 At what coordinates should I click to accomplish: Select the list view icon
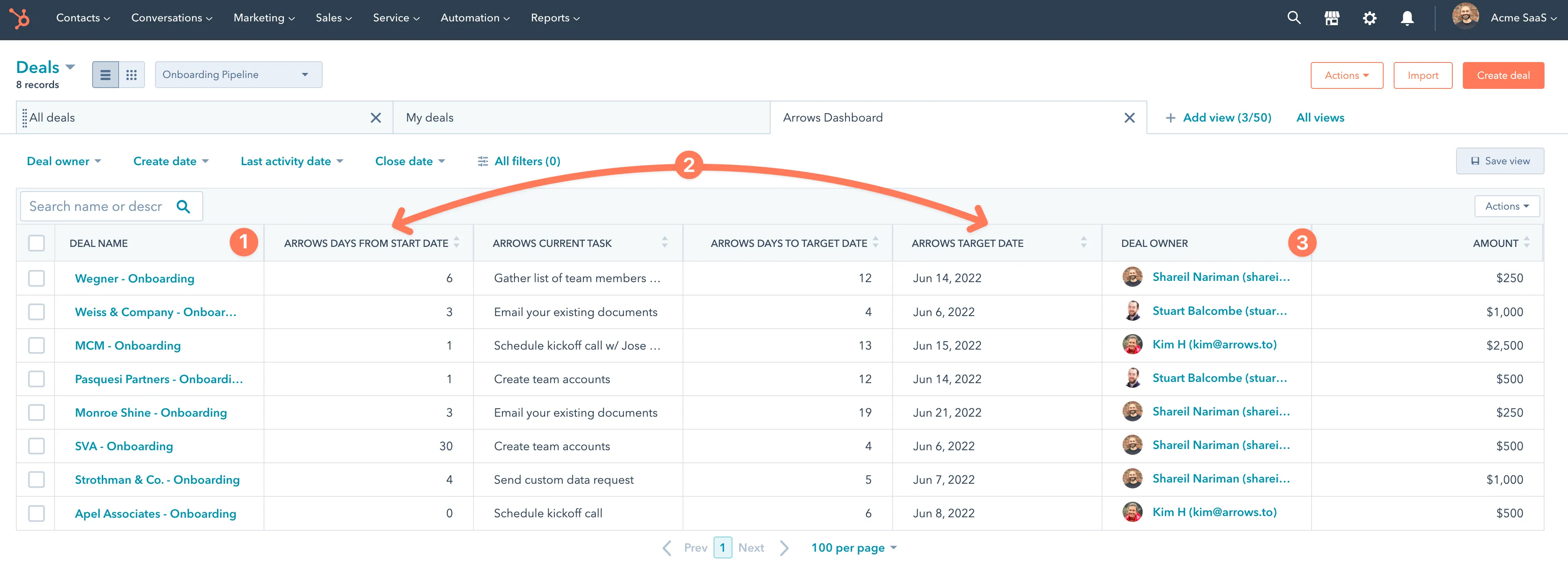[105, 74]
